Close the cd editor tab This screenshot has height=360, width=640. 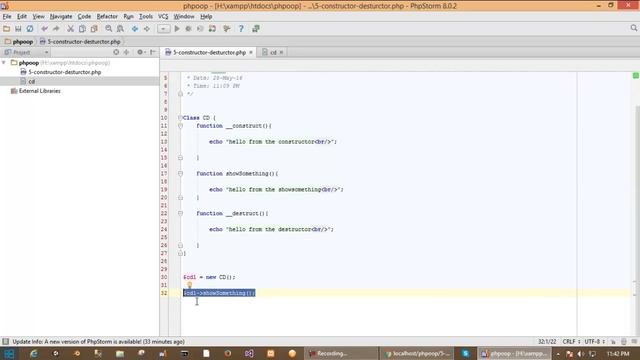(281, 52)
